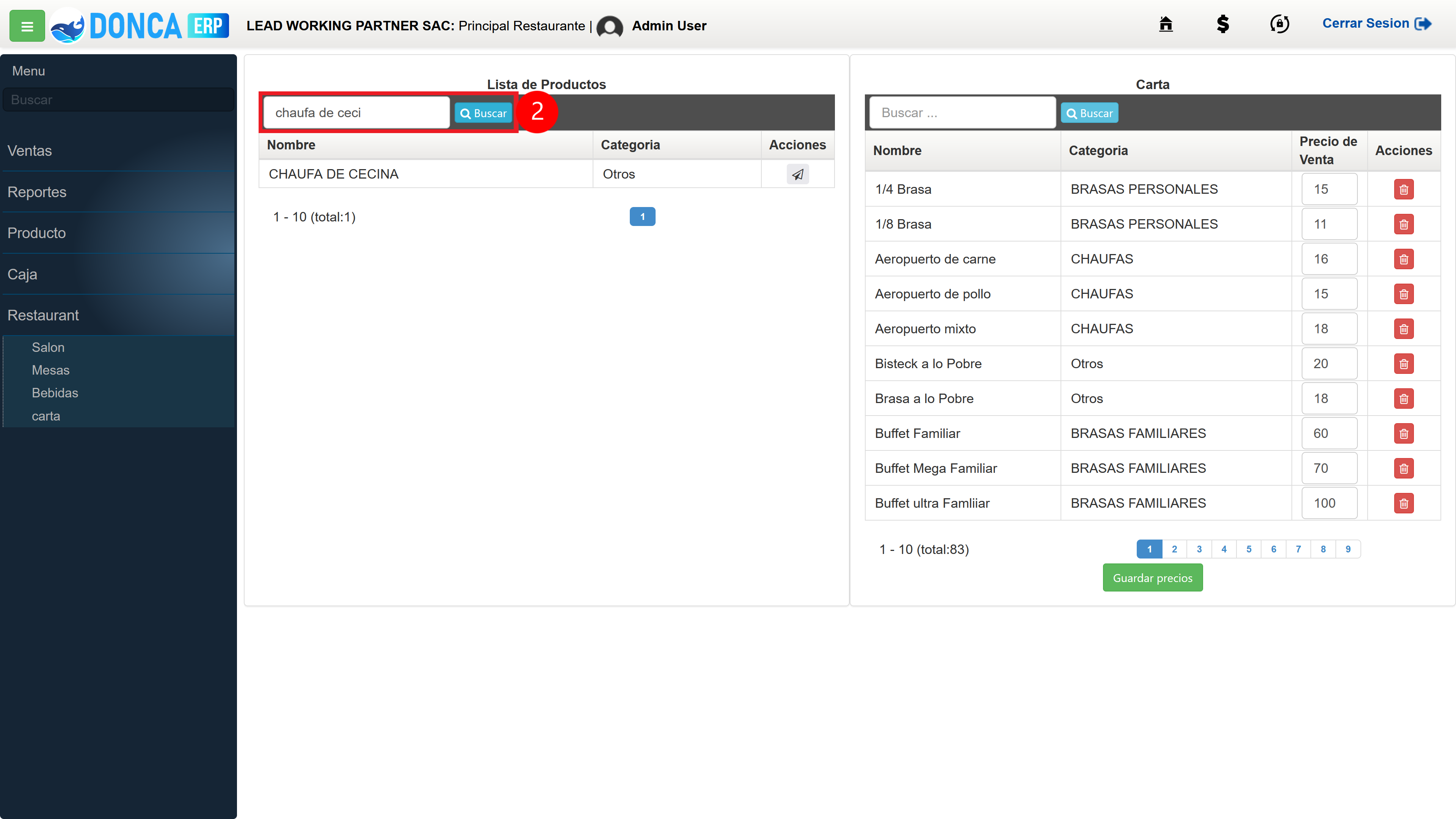
Task: Go to Carta page 7
Action: coord(1298,549)
